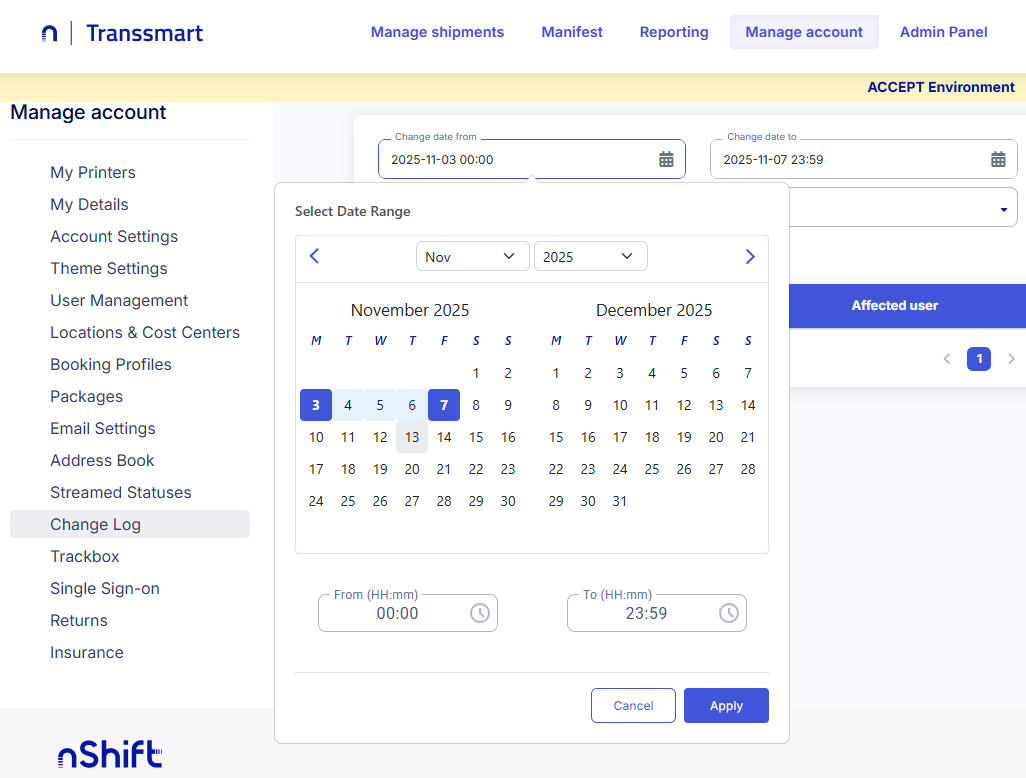The height and width of the screenshot is (778, 1026).
Task: Go to next results page arrow
Action: click(1011, 358)
